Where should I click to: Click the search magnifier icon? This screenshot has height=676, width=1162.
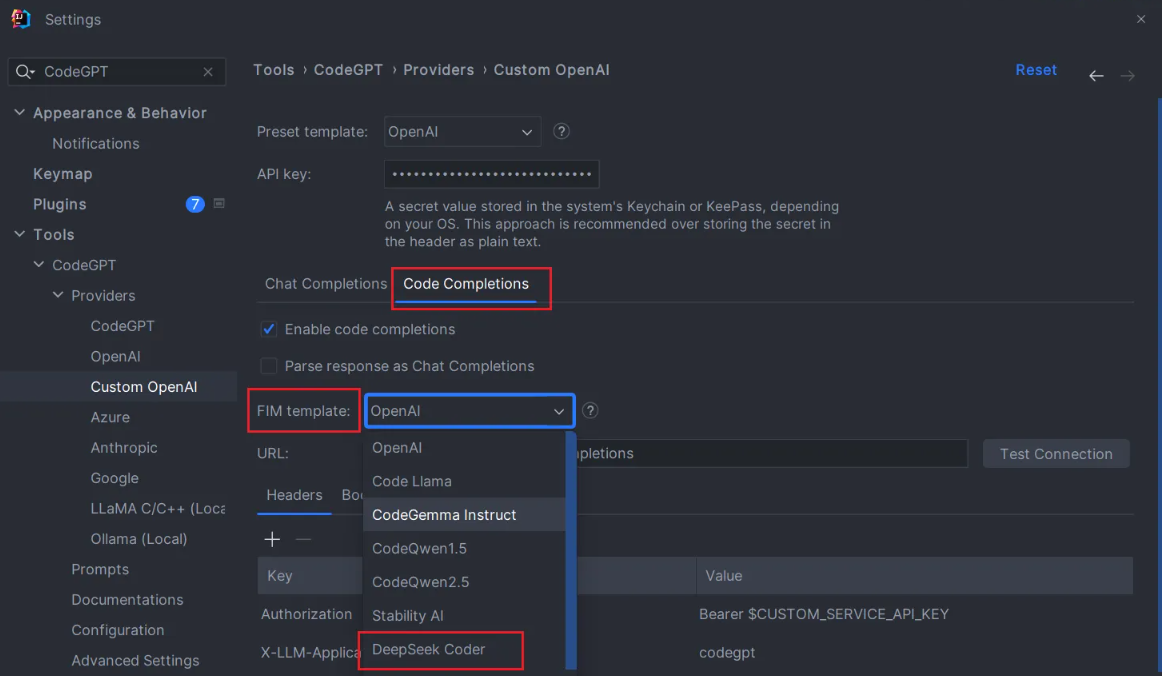[24, 72]
